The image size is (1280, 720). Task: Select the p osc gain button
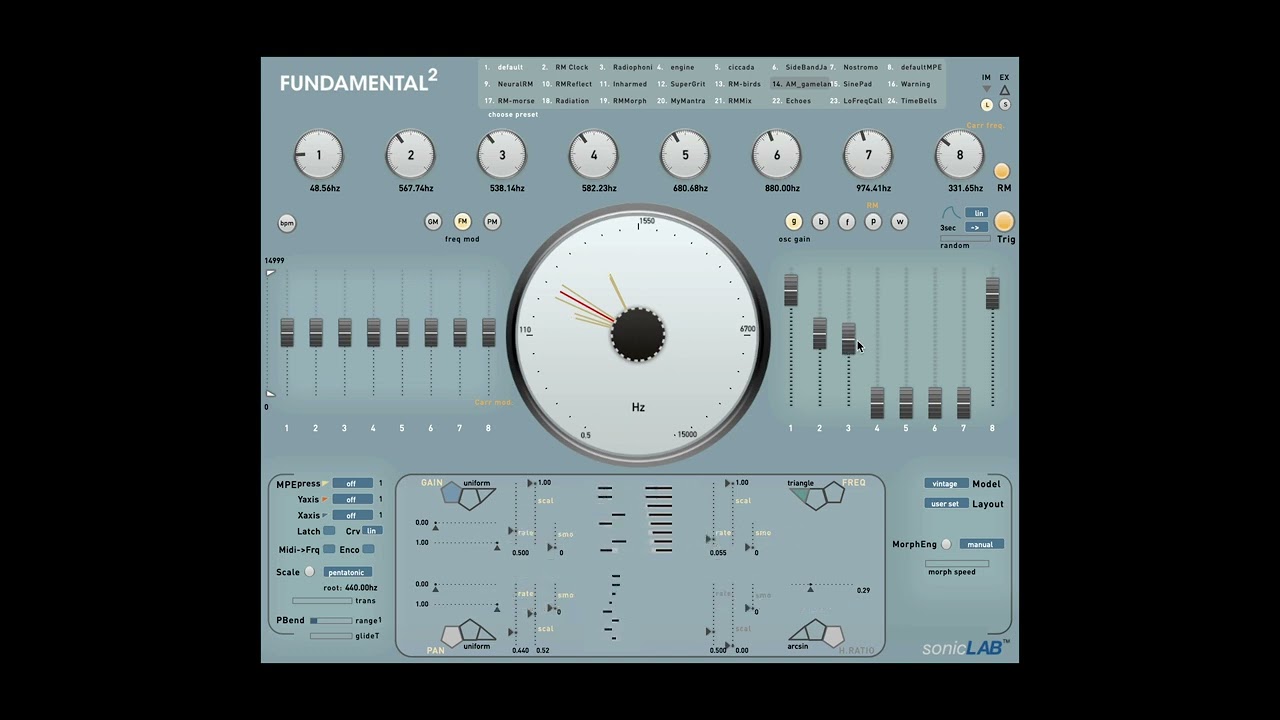873,222
